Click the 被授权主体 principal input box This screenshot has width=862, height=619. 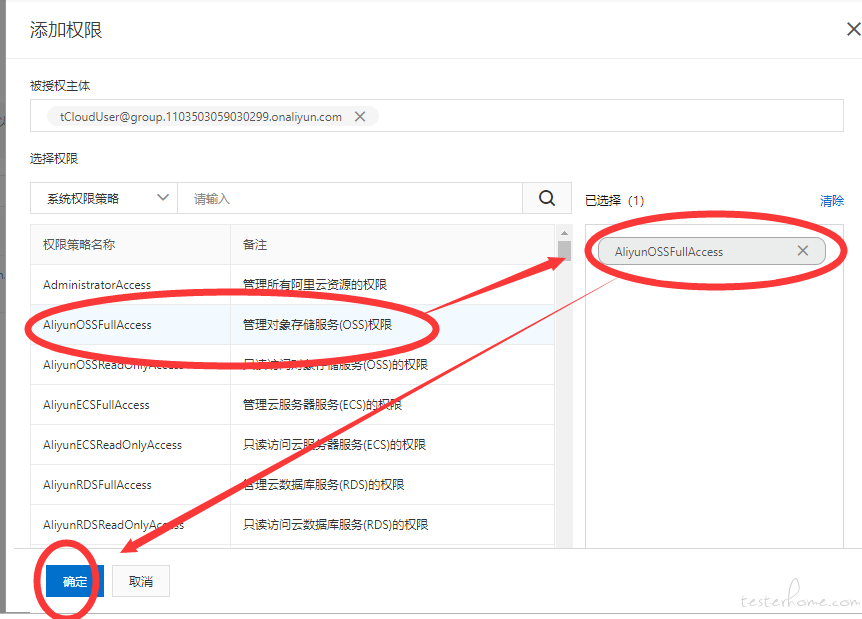coord(436,116)
